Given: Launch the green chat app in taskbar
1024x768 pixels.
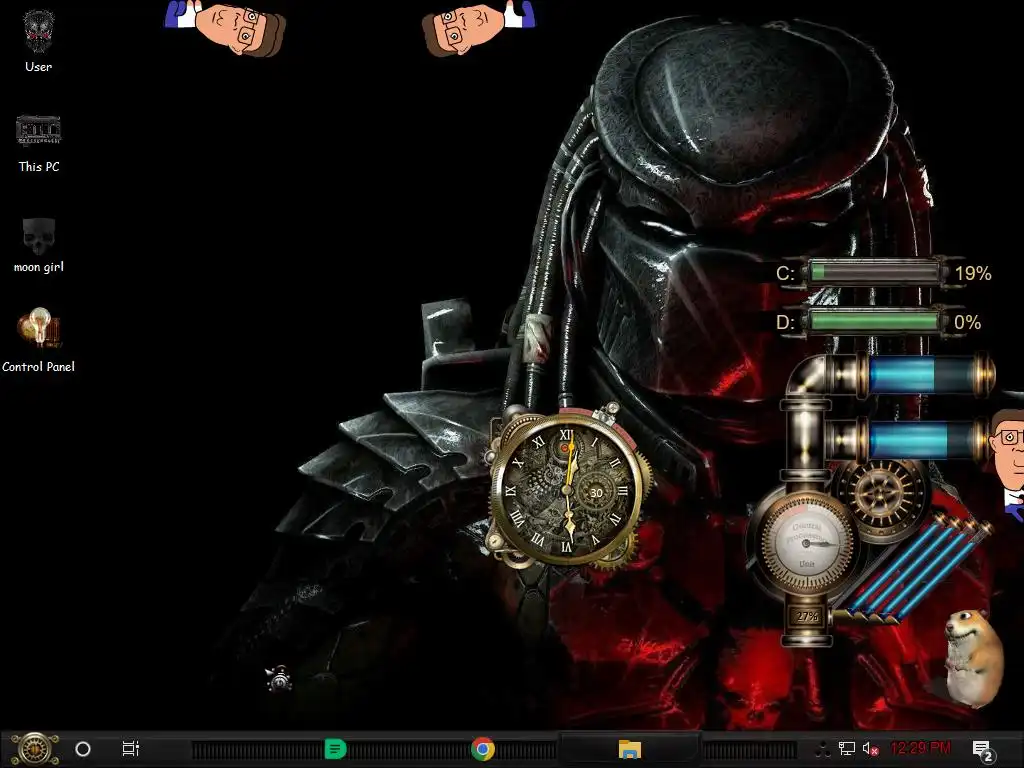Looking at the screenshot, I should point(335,749).
